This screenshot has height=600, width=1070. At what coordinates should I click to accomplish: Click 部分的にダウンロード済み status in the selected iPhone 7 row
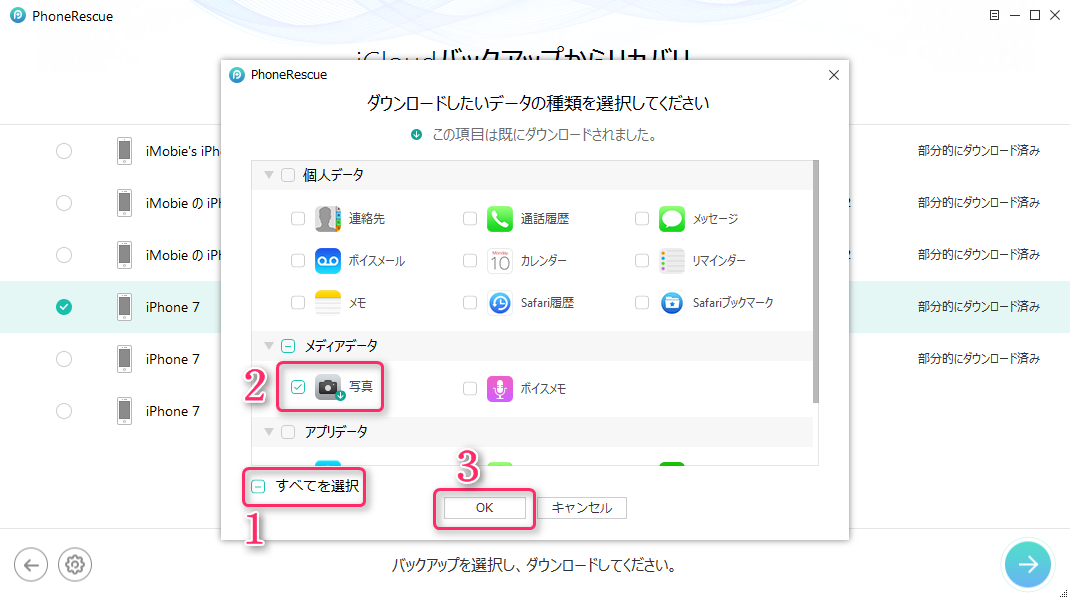[979, 306]
